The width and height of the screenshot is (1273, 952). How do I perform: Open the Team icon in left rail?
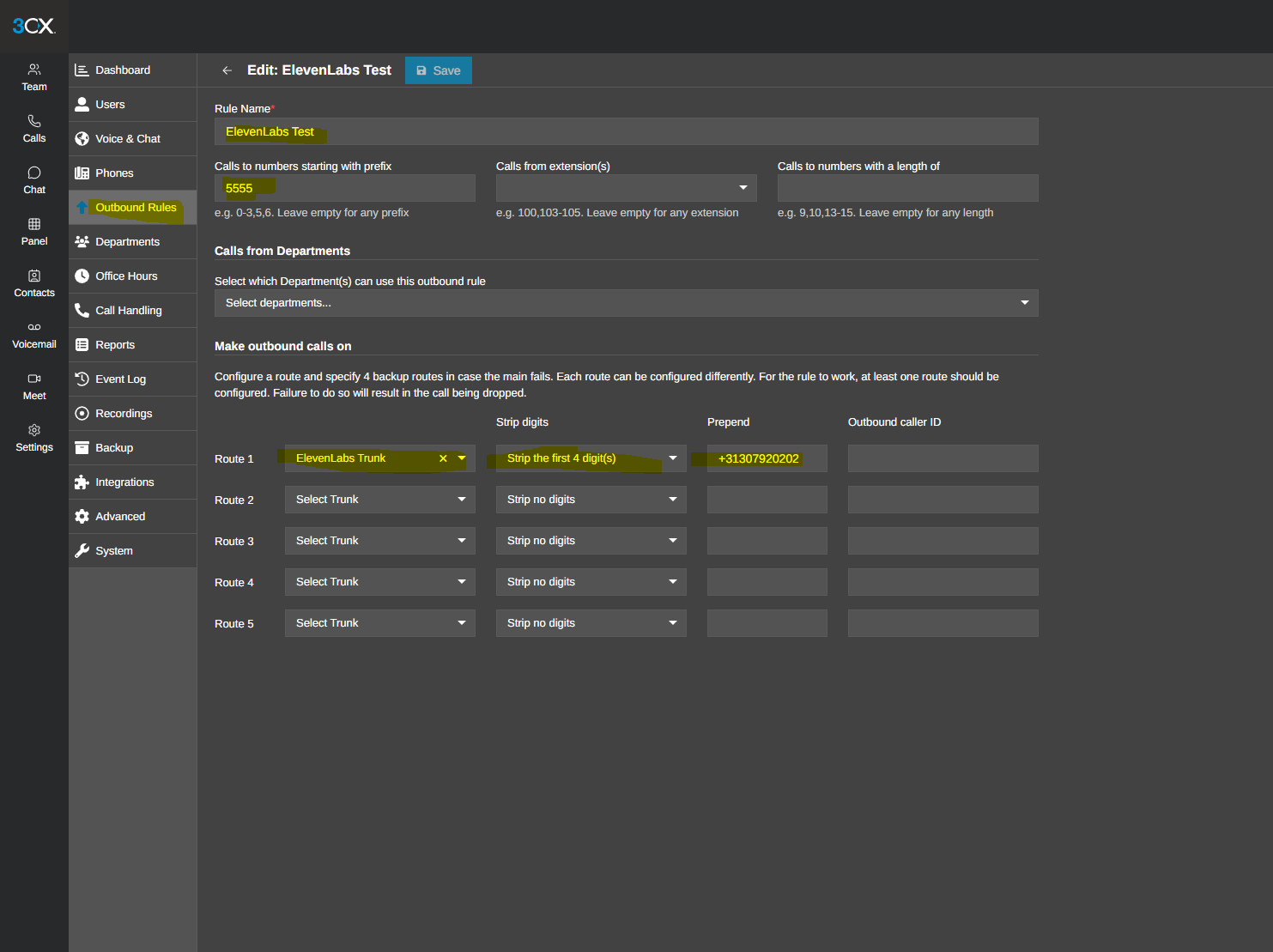[x=34, y=70]
